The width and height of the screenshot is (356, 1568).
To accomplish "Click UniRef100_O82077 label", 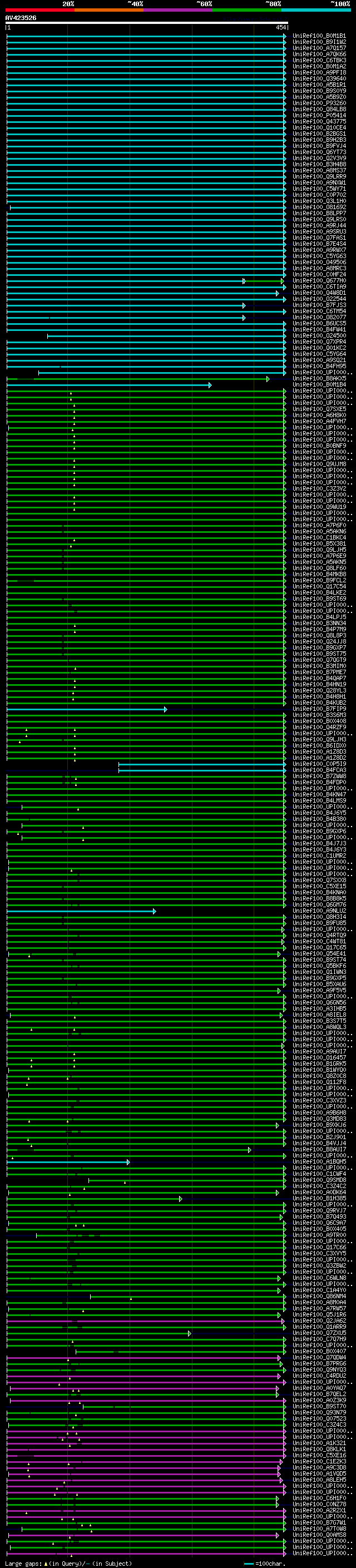I will tap(319, 318).
